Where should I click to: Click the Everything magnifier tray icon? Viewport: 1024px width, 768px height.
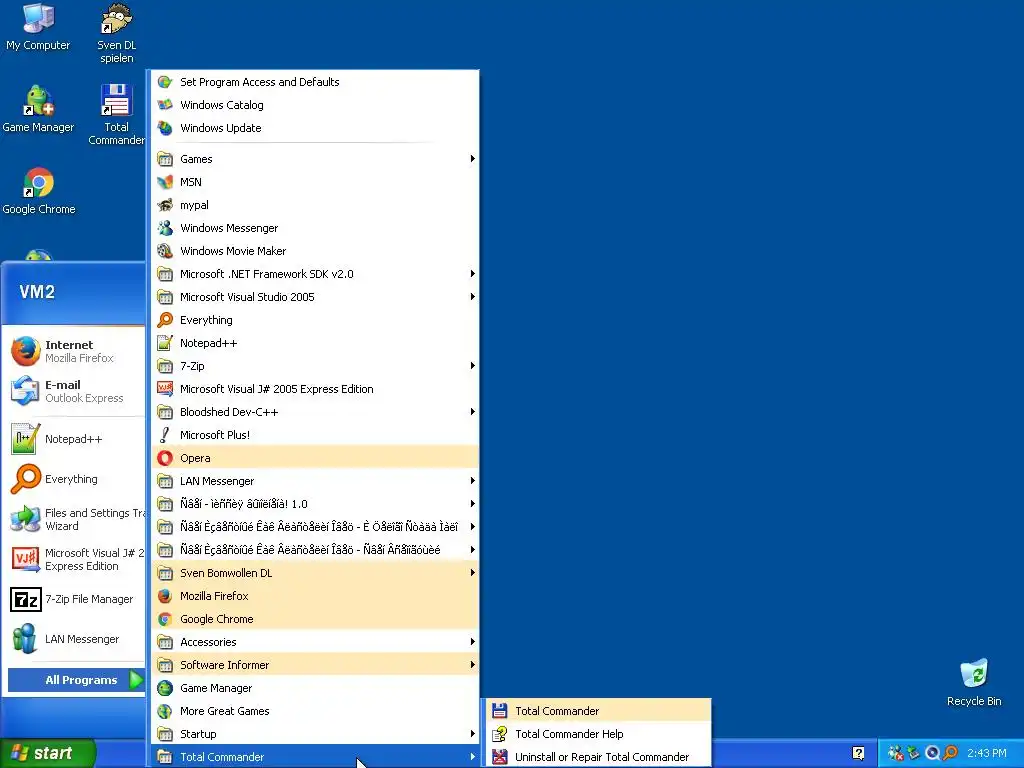950,753
